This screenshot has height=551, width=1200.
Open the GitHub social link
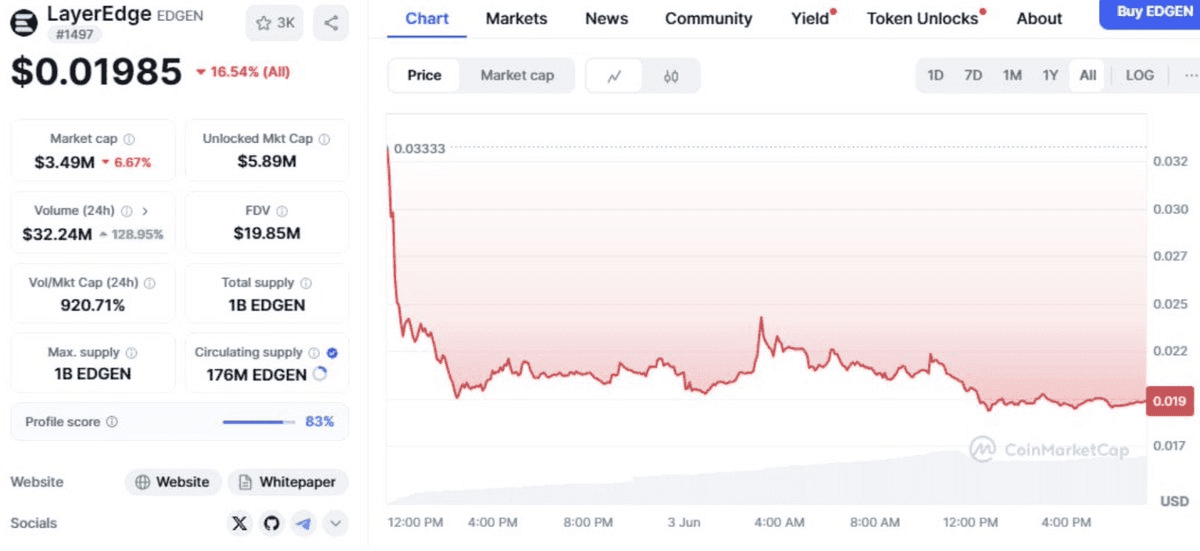pos(271,523)
